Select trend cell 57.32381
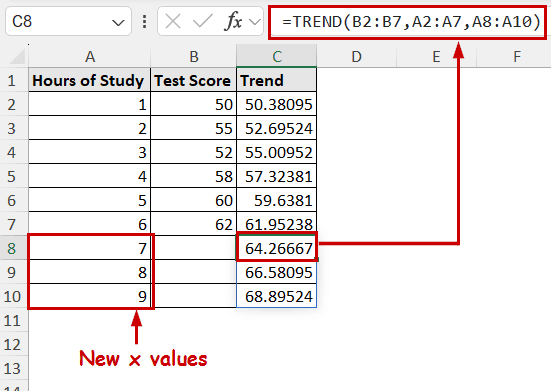The image size is (551, 391). [x=277, y=176]
